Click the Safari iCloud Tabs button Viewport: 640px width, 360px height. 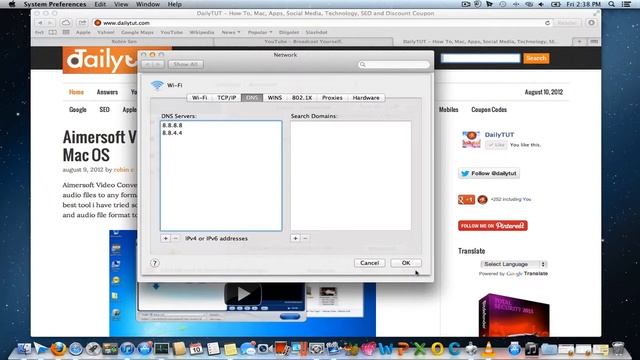(x=66, y=23)
